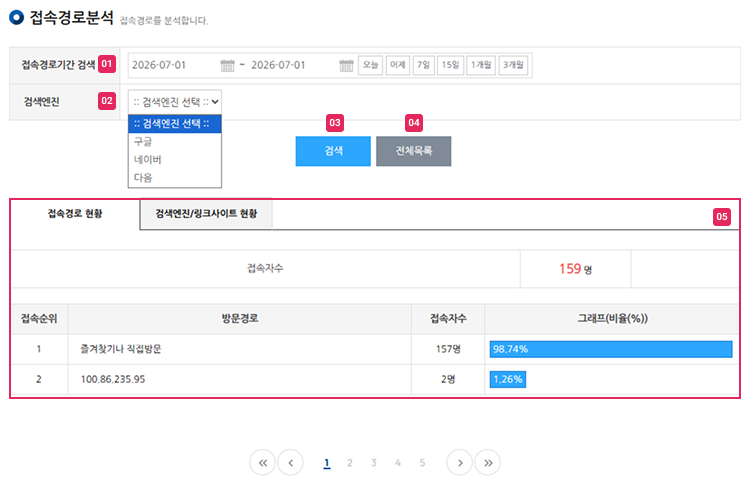Open the end date calendar icon

(346, 66)
